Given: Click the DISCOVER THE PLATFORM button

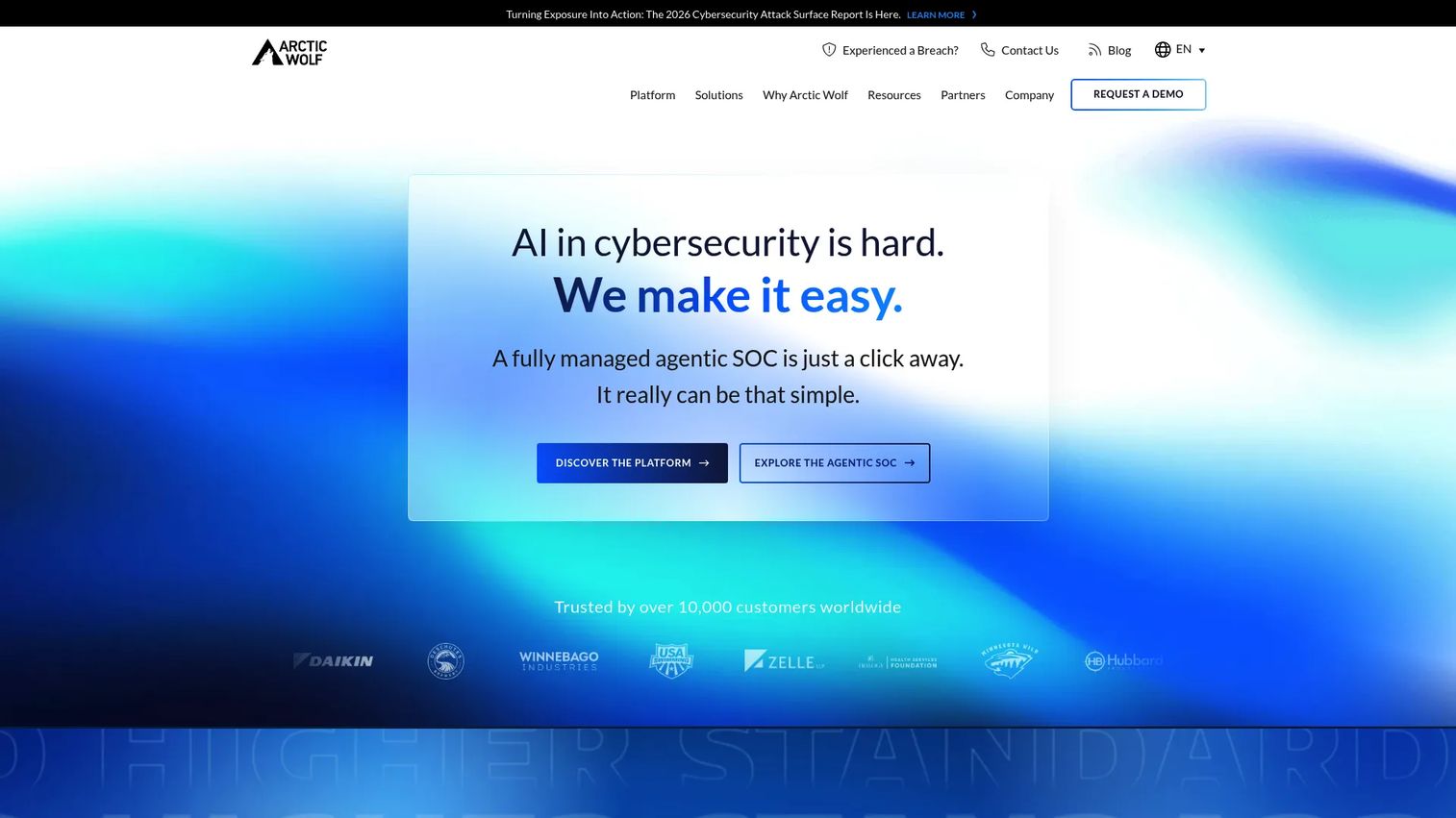Looking at the screenshot, I should coord(632,463).
